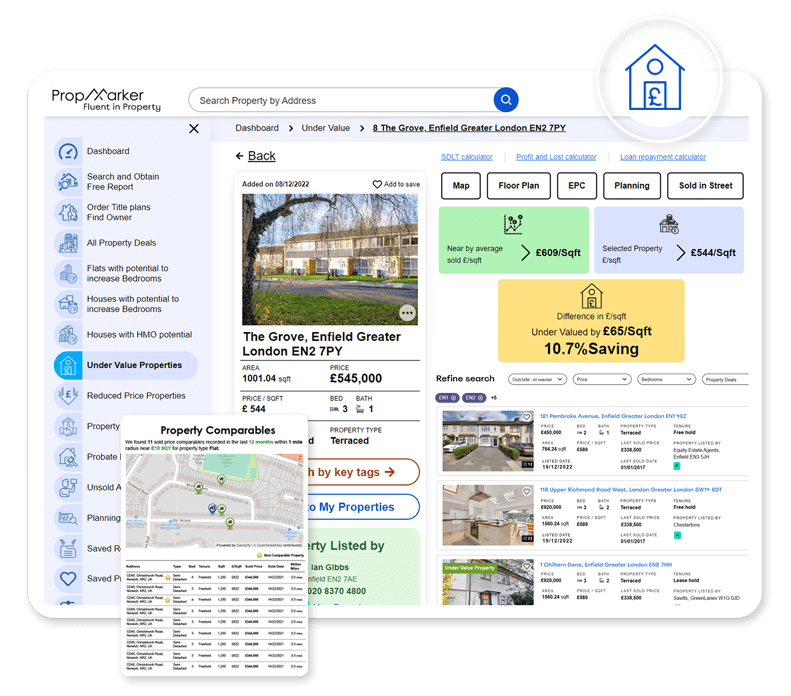791x696 pixels.
Task: Click the phone number 020 8370 4800
Action: pos(337,591)
